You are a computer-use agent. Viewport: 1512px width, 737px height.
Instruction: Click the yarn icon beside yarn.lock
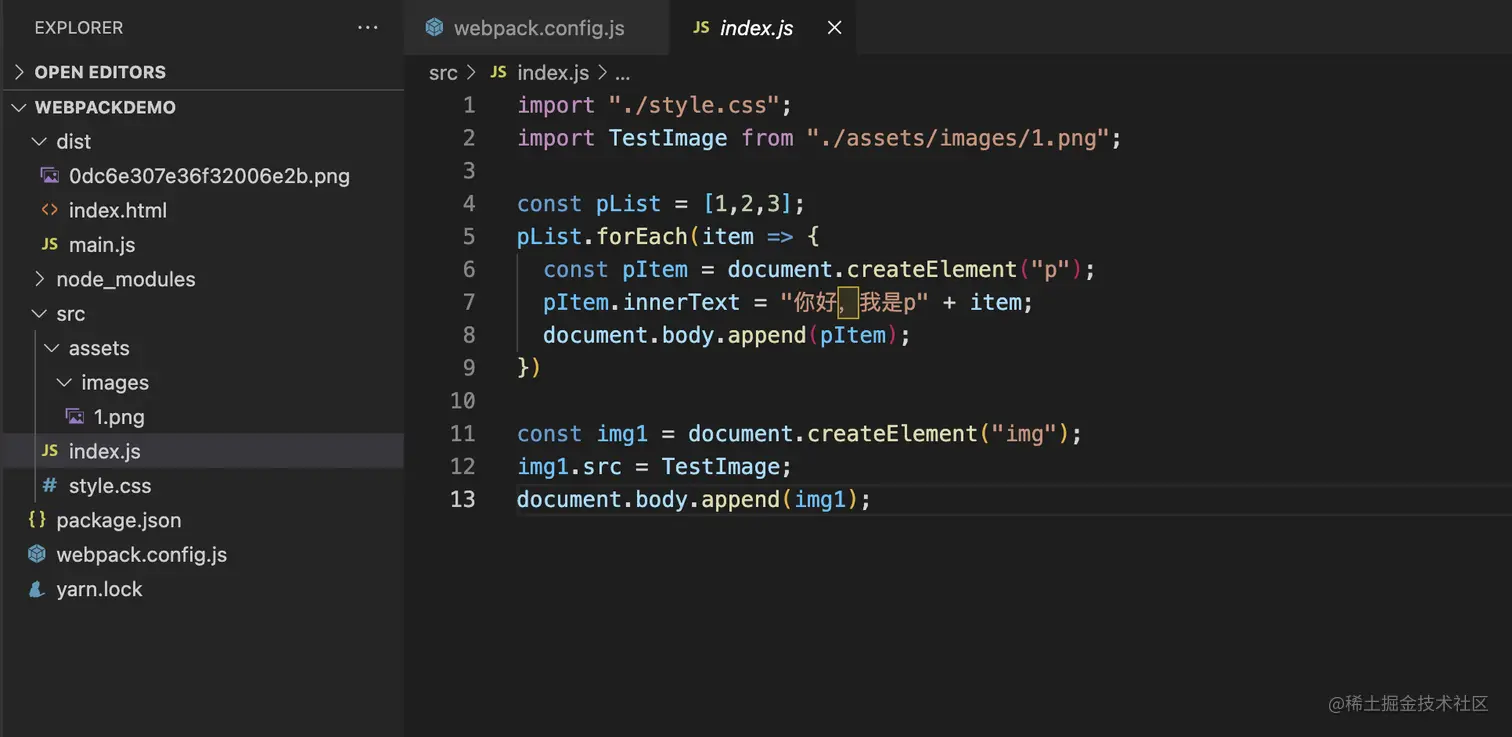click(x=37, y=589)
